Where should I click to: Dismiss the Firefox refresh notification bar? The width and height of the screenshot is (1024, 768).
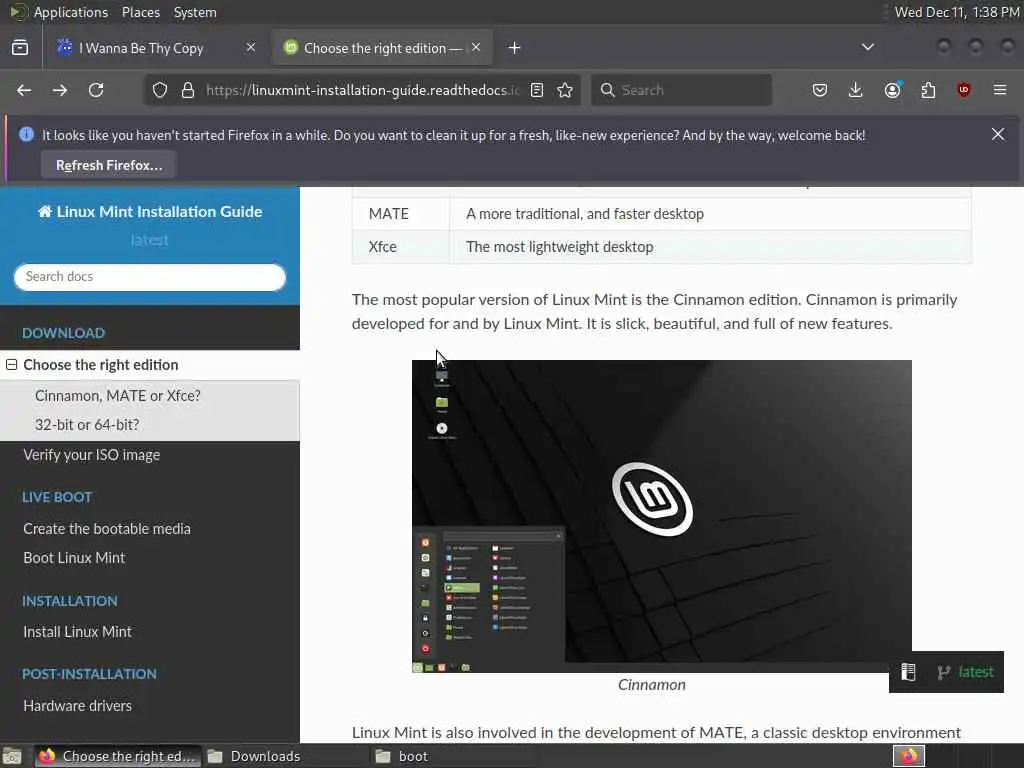click(x=998, y=134)
